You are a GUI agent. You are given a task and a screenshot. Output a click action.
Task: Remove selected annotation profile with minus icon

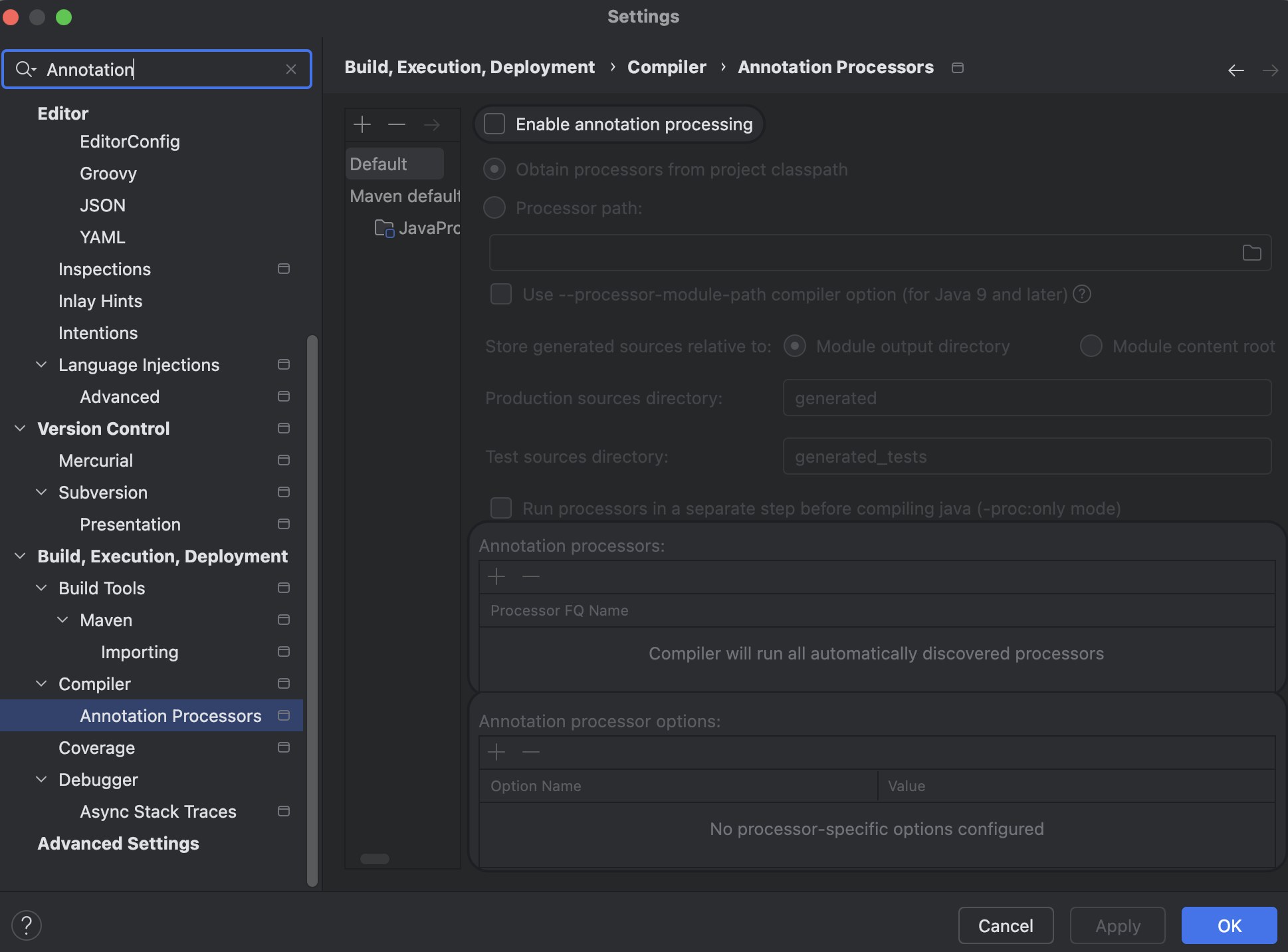[397, 124]
